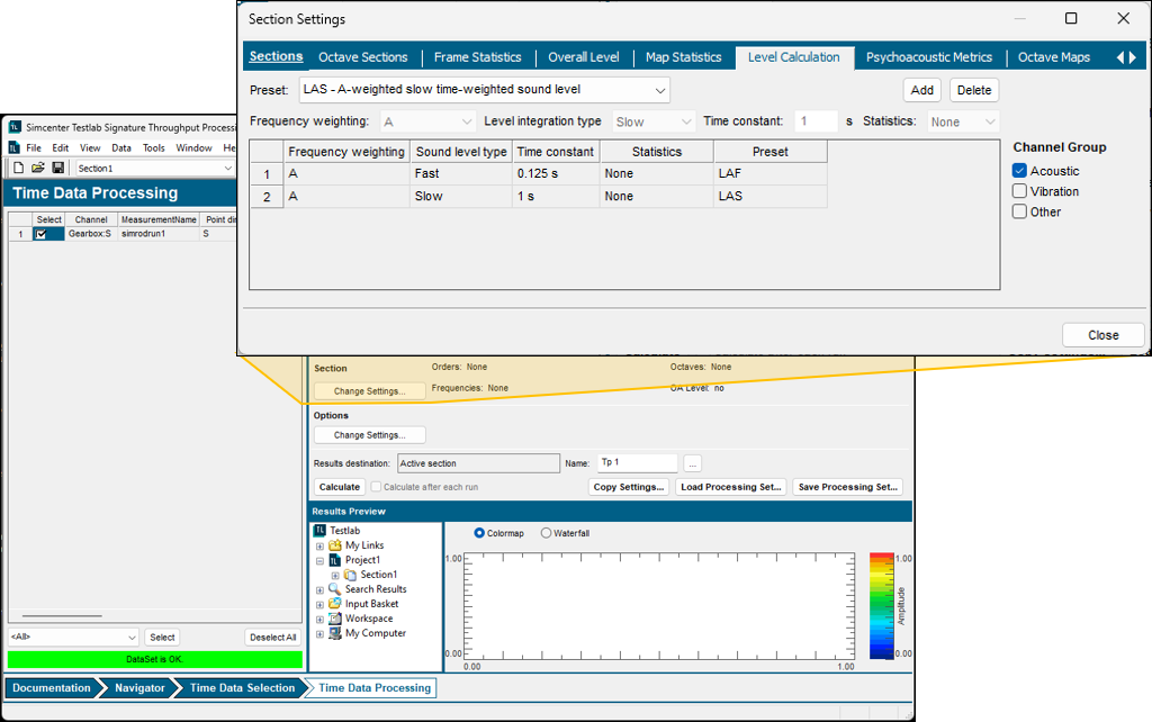1152x722 pixels.
Task: Click the Name field containing Tp 1
Action: point(637,463)
